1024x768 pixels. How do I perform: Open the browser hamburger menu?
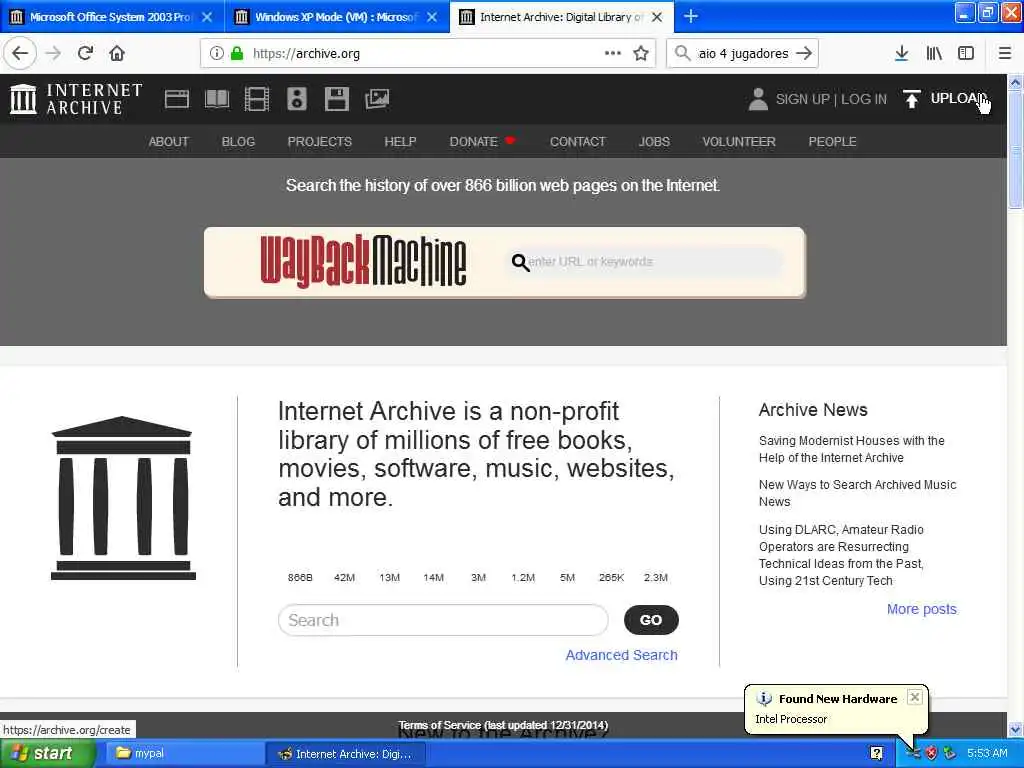[1004, 54]
